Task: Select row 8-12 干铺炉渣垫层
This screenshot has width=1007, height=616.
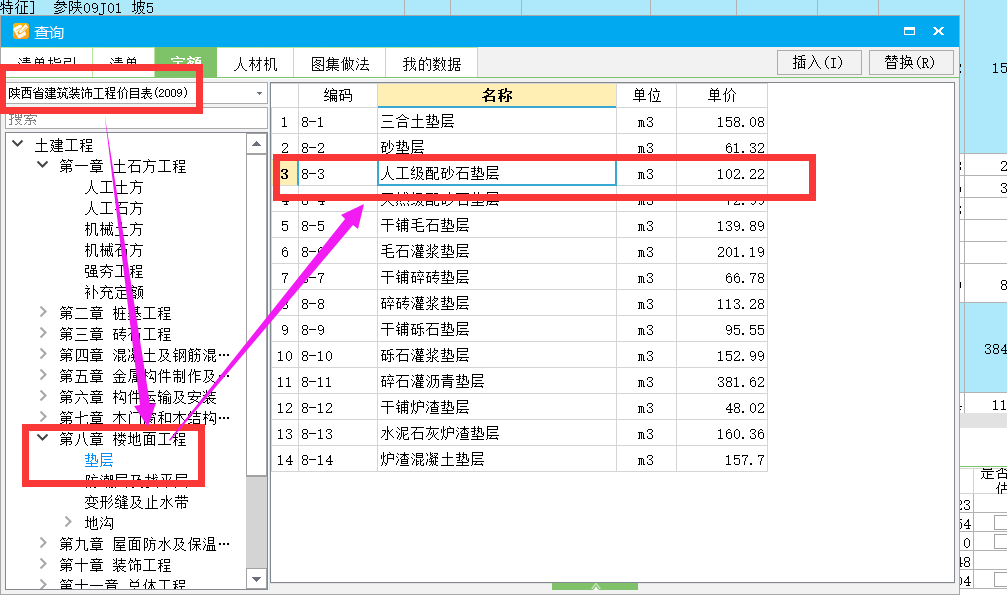Action: (x=520, y=408)
